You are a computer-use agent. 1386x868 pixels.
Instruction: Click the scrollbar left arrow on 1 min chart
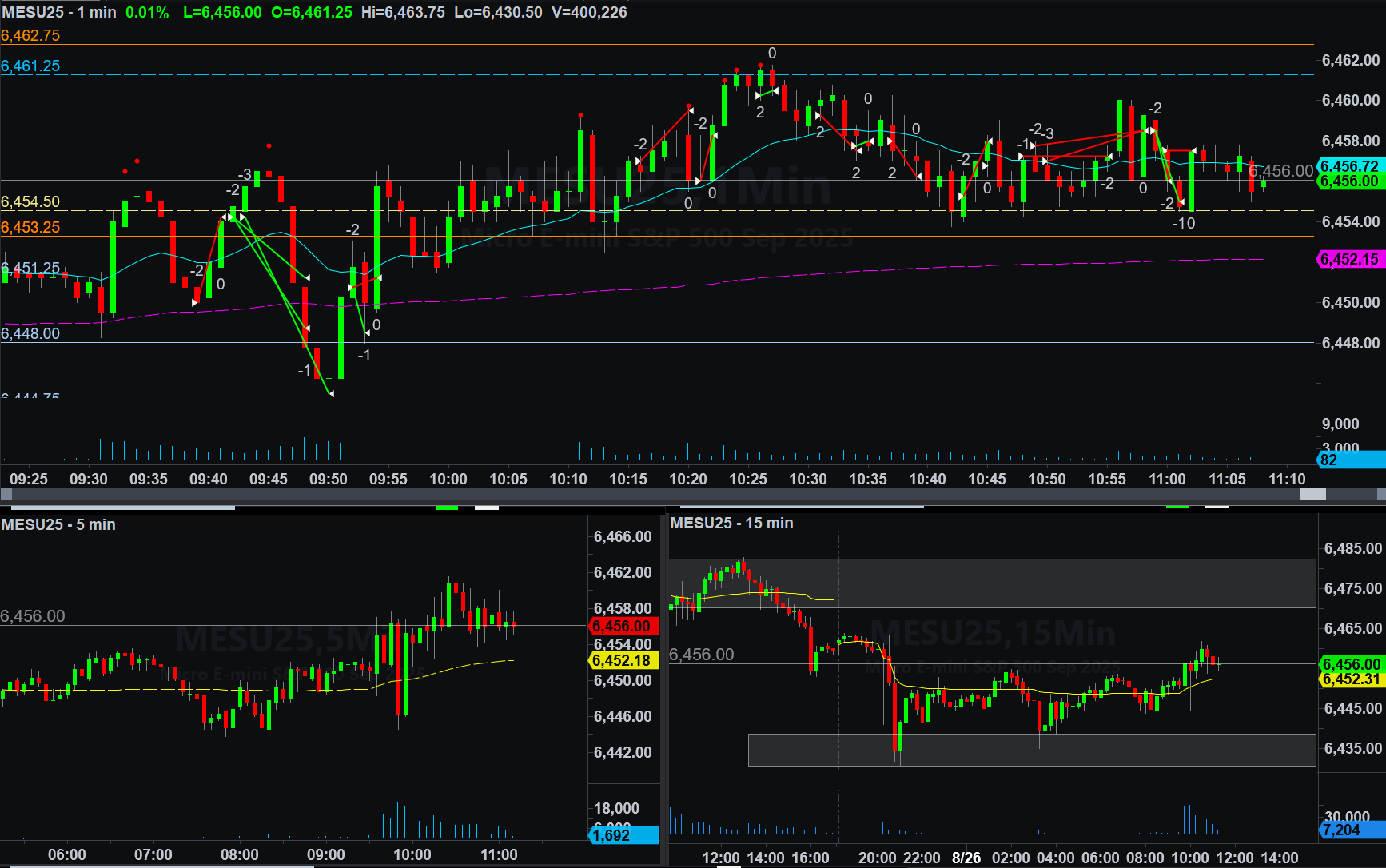[x=6, y=494]
